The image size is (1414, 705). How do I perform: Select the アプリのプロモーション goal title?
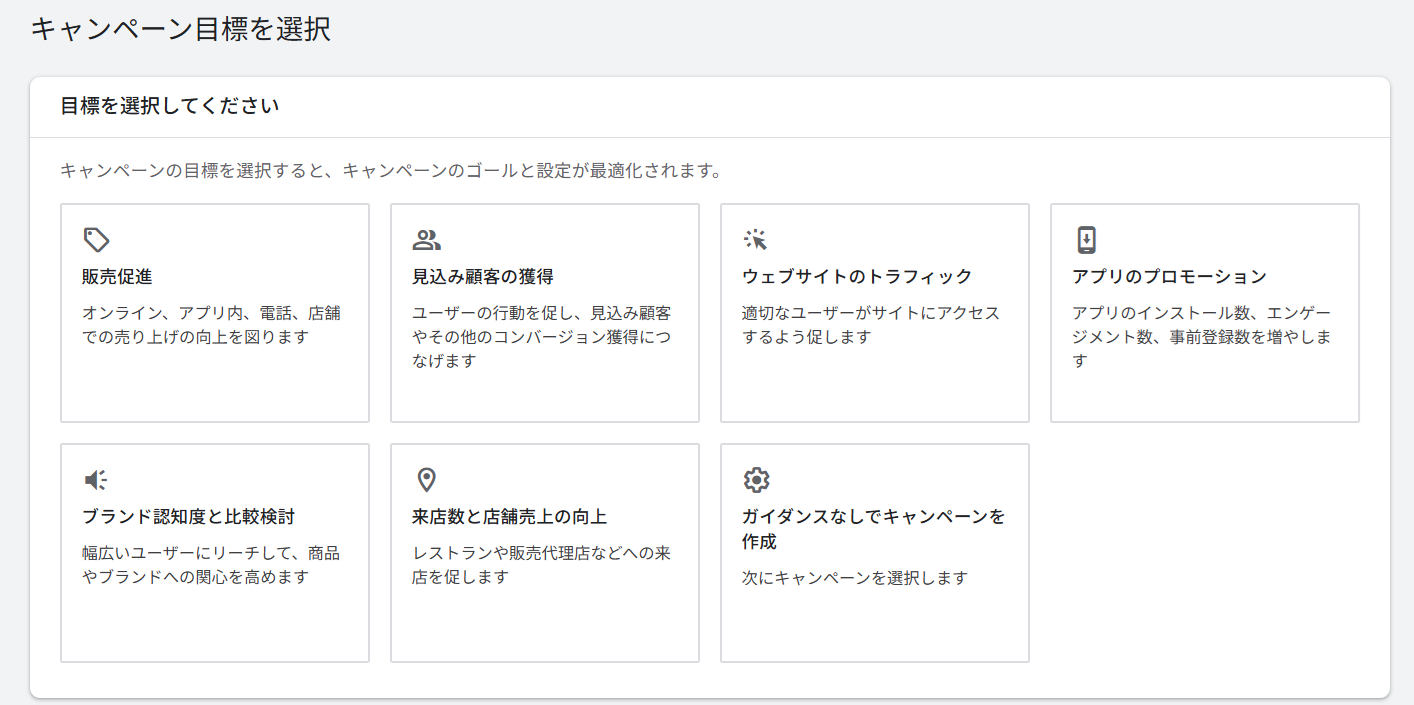[1169, 277]
